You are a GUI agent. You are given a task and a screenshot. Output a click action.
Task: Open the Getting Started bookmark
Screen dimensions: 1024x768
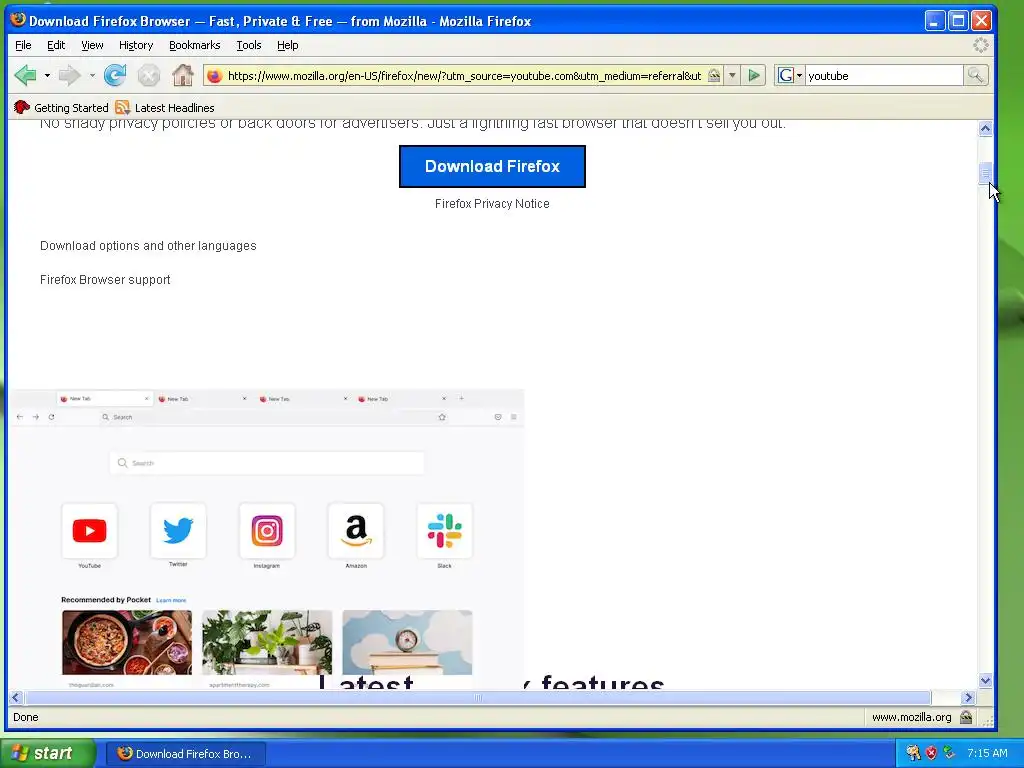tap(61, 108)
